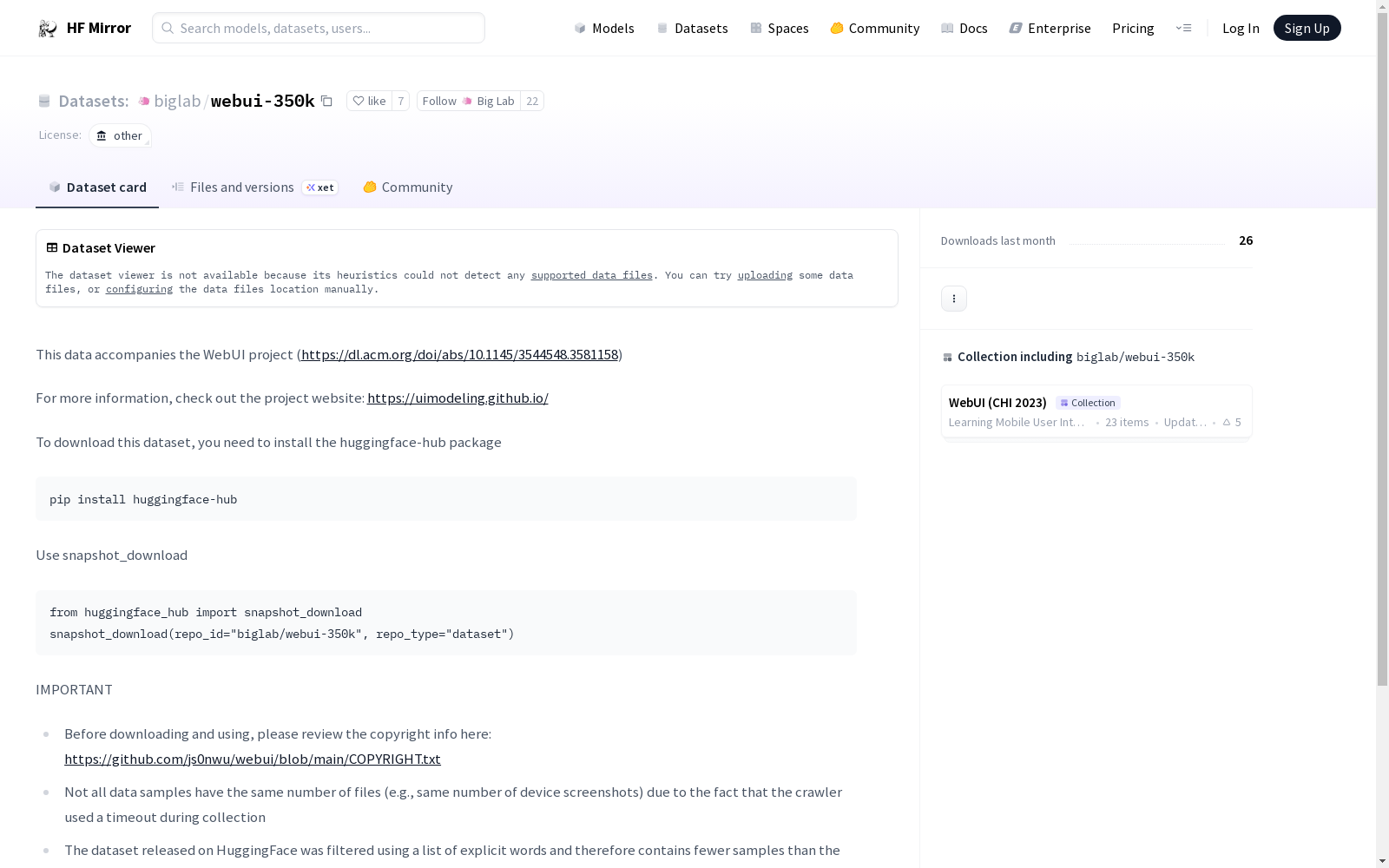Open Enterprise in top navigation
1389x868 pixels.
point(1050,28)
